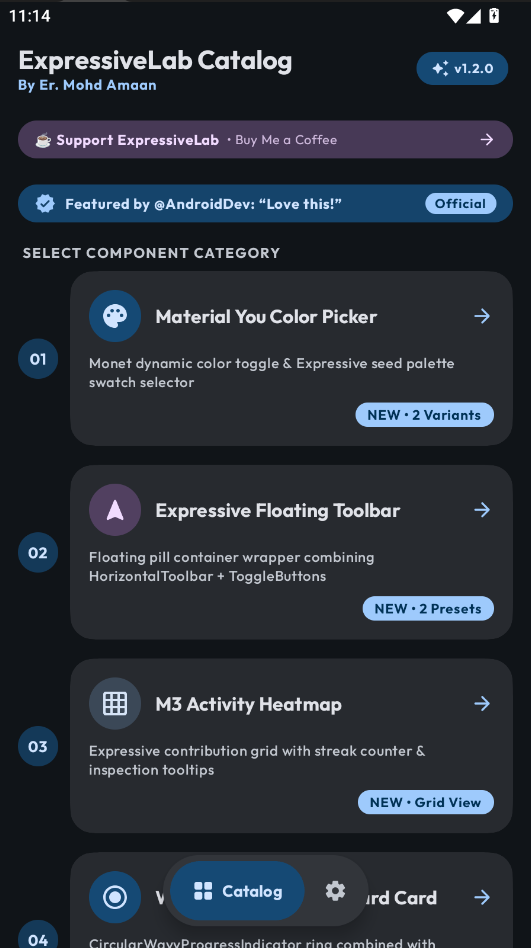Open M3 Activity Heatmap via arrow
The height and width of the screenshot is (948, 531).
pos(482,704)
